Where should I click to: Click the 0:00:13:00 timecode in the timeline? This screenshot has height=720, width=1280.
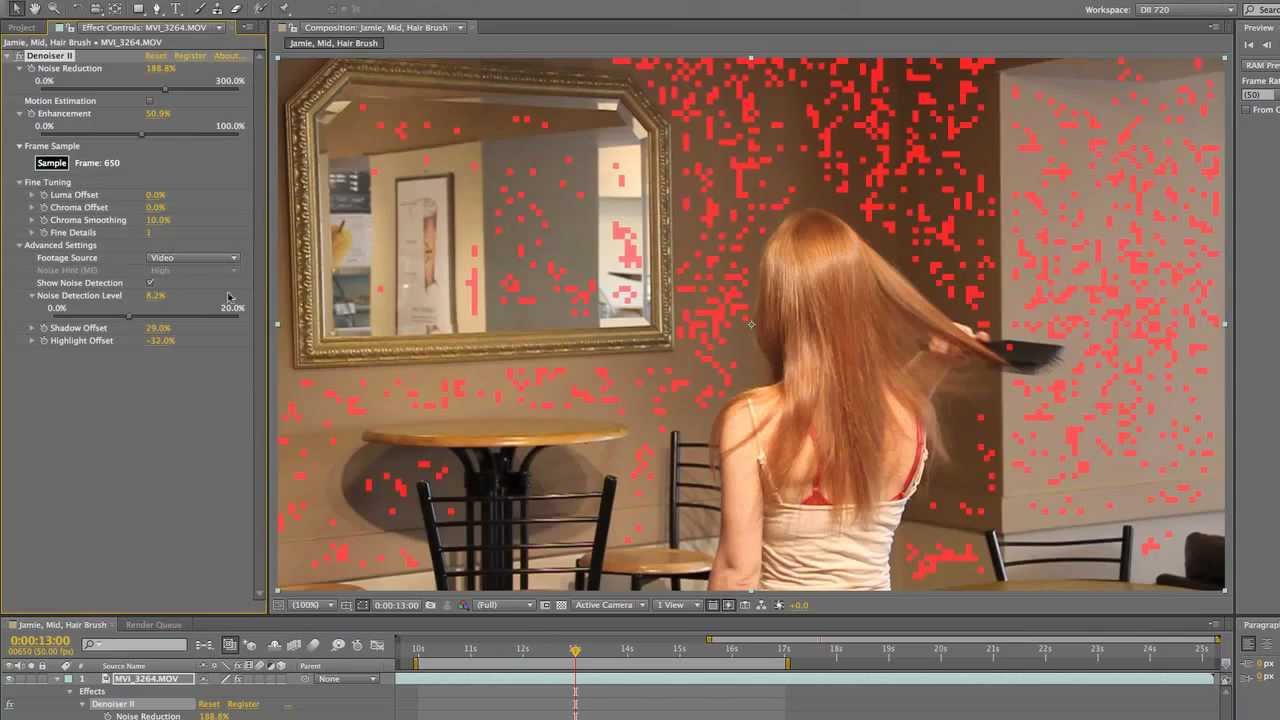point(40,641)
